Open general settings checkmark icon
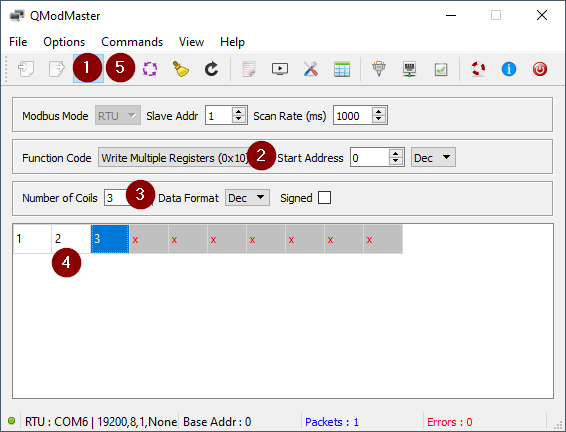The height and width of the screenshot is (432, 566). tap(441, 69)
